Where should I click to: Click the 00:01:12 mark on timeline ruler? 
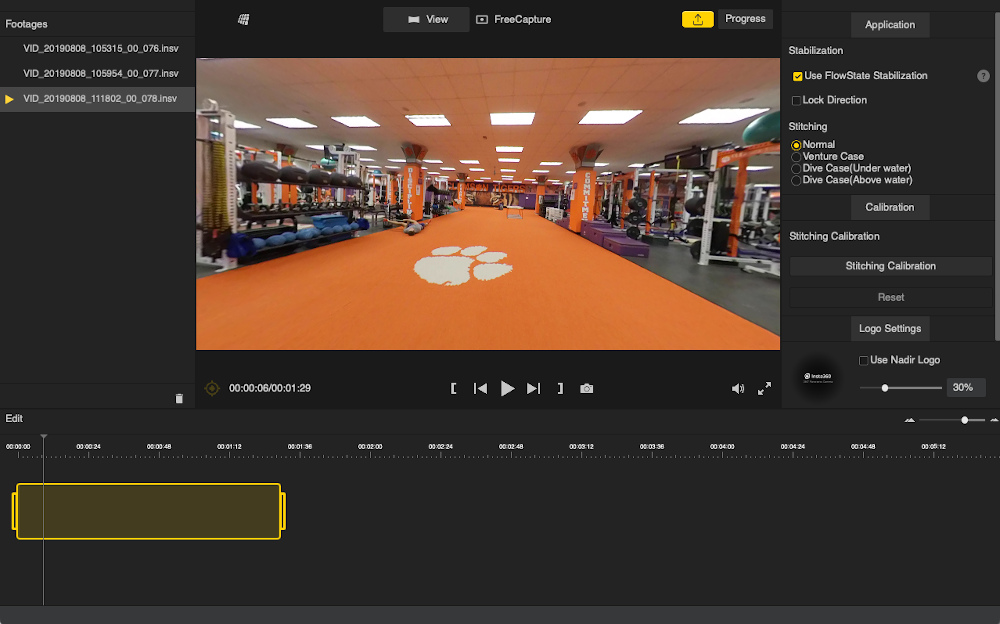pos(229,447)
